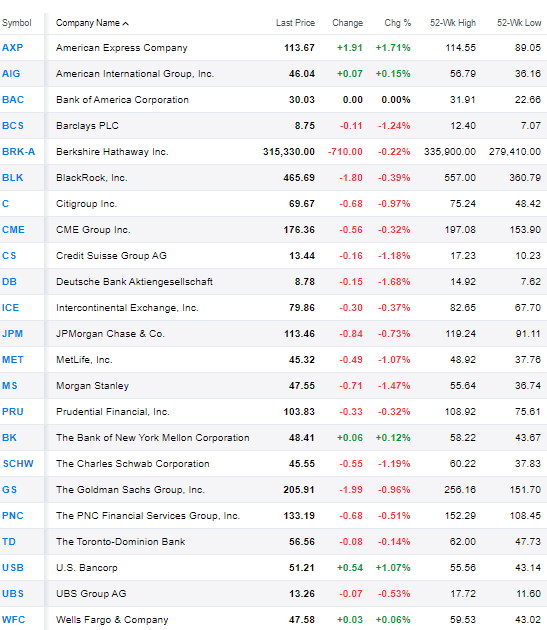
Task: Select Credit Suisse Group AG name
Action: click(x=111, y=256)
